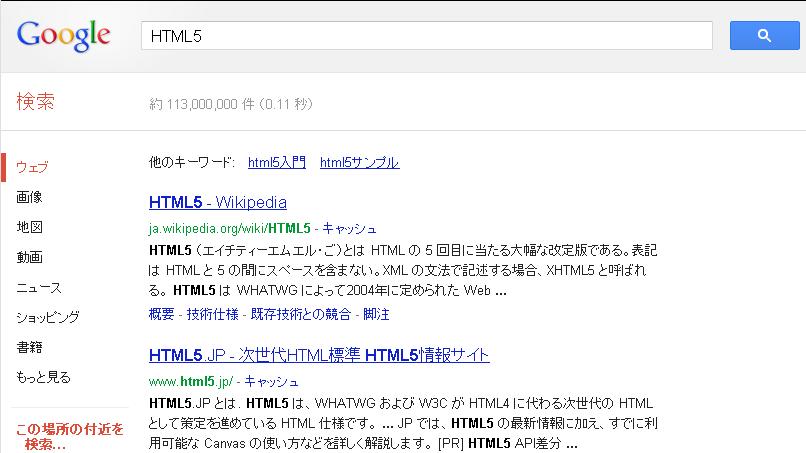This screenshot has height=453, width=806.
Task: Open related keyword html5サンプル
Action: click(x=359, y=162)
